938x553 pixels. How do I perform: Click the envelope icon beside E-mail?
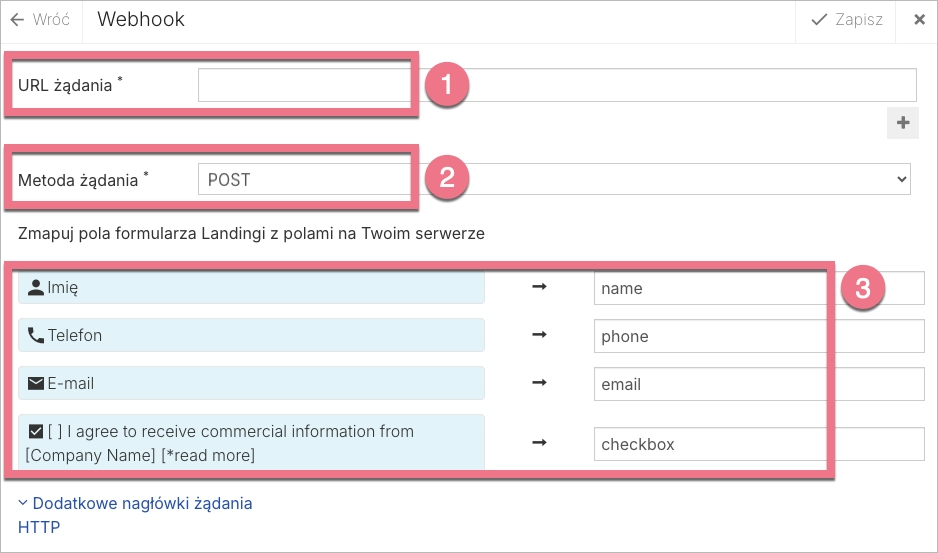[x=36, y=384]
